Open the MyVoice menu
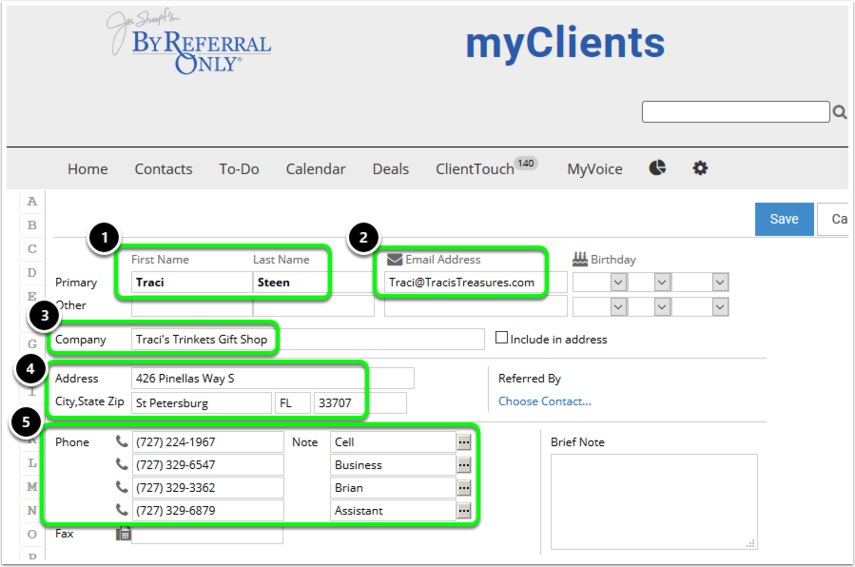The width and height of the screenshot is (855, 567). pyautogui.click(x=594, y=169)
